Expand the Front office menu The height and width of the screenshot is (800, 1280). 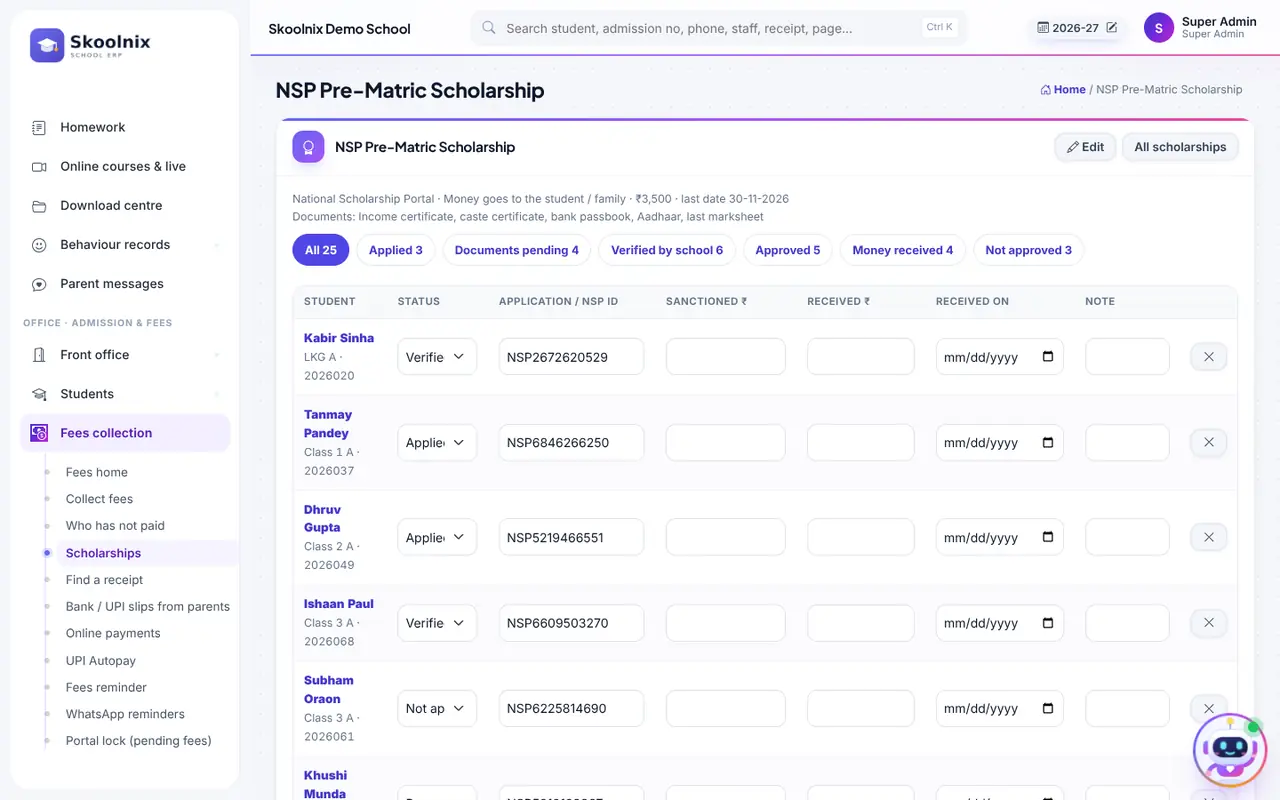(125, 355)
